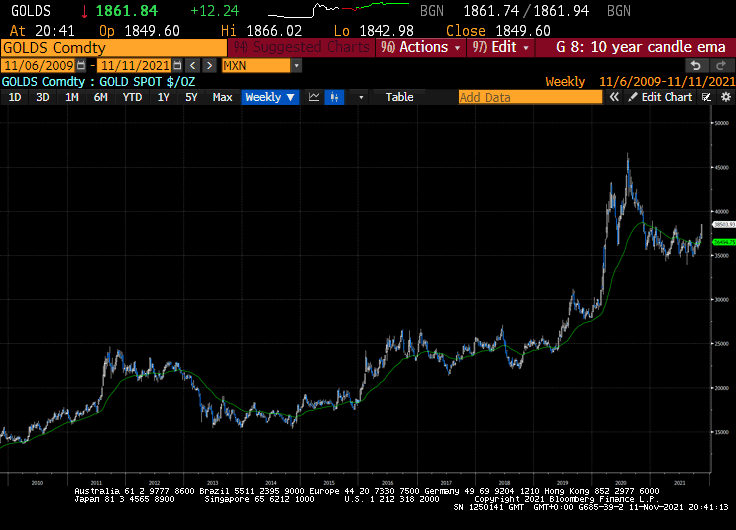Click the GOLDS Comdty security field
Image resolution: width=736 pixels, height=530 pixels.
click(x=114, y=48)
